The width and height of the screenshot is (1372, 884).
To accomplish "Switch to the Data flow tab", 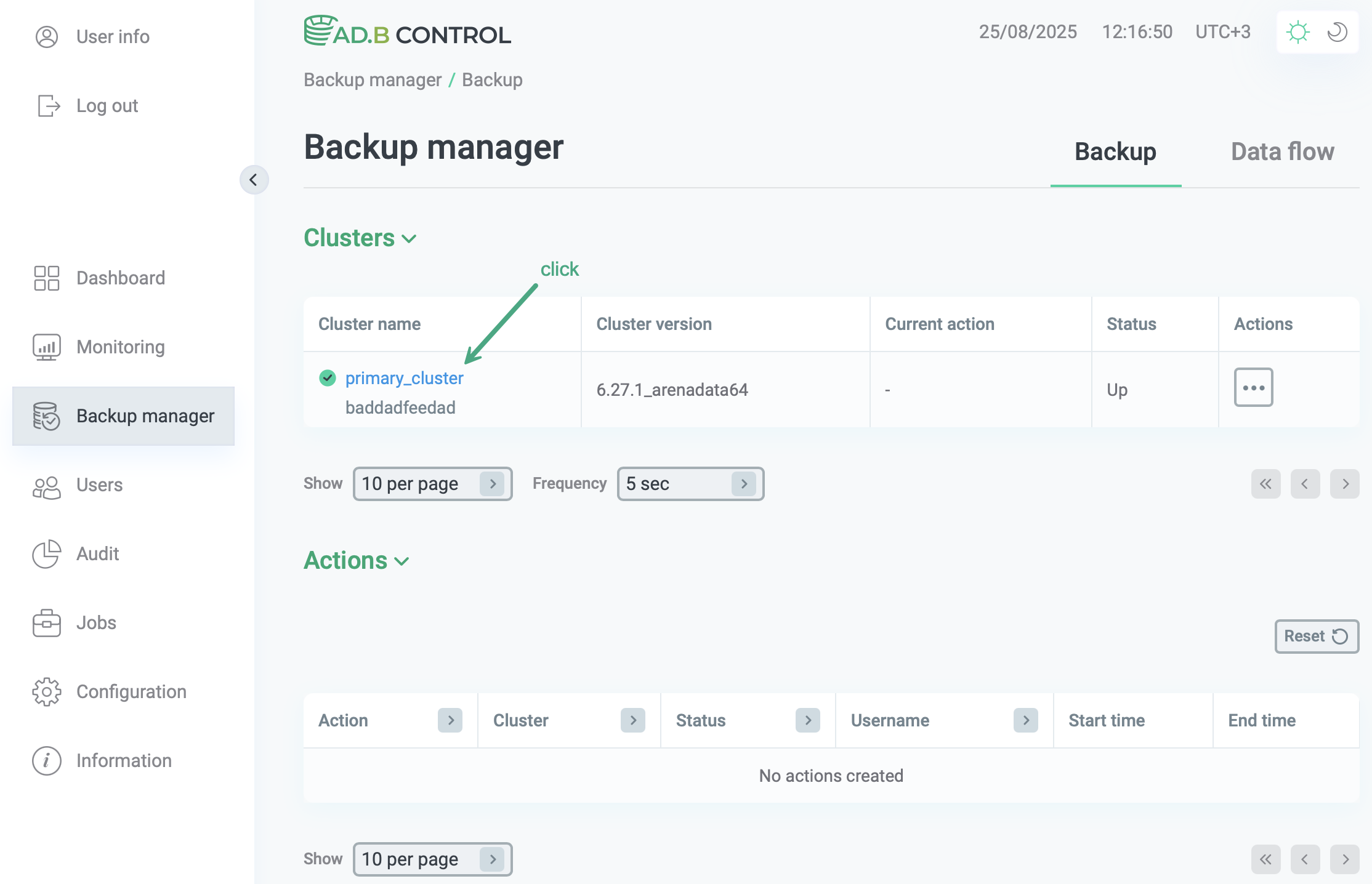I will (1283, 151).
